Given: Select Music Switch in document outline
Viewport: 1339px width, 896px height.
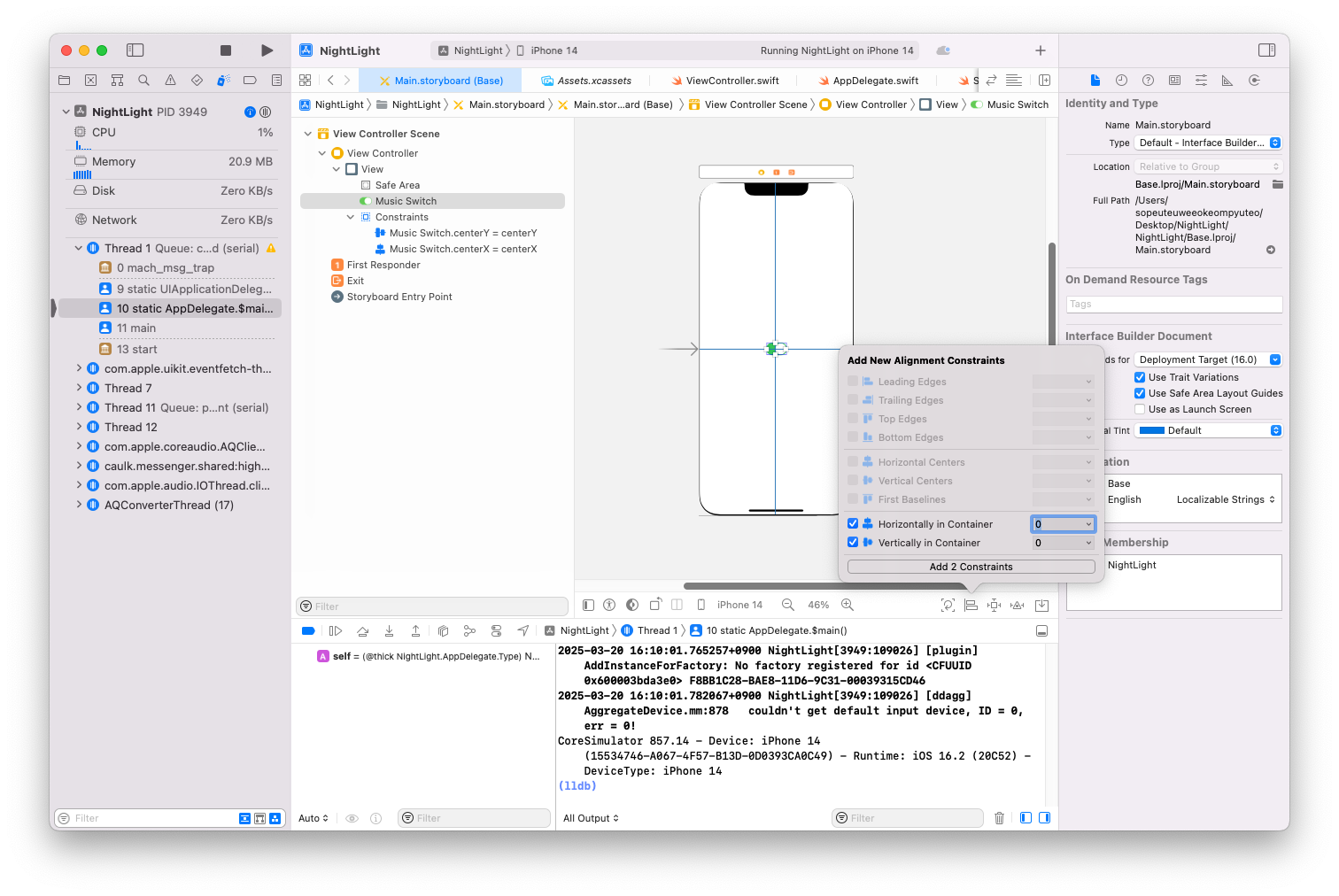Looking at the screenshot, I should (432, 201).
